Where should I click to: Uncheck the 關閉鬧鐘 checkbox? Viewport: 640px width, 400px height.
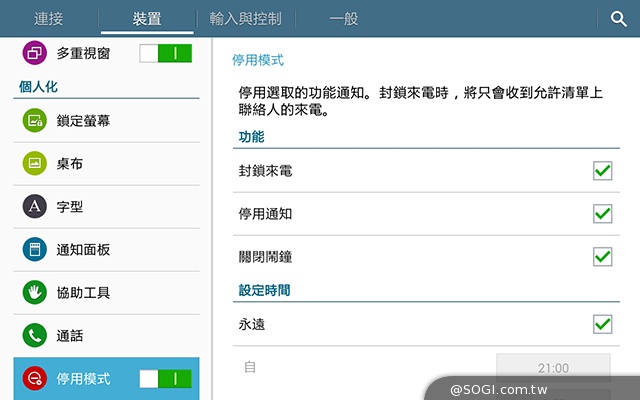602,257
